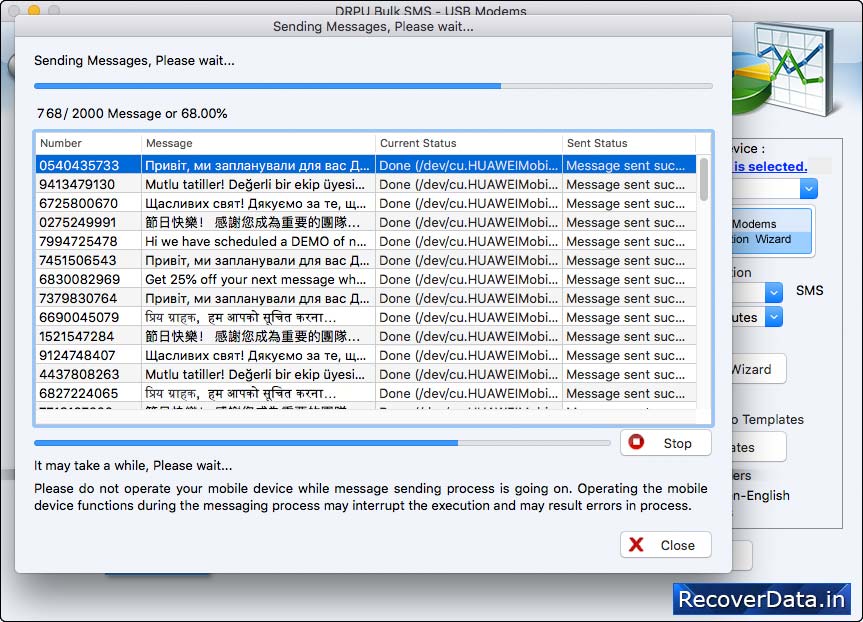Click the Sent Status cell for 7994725478
Viewport: 863px width, 622px height.
click(x=629, y=241)
